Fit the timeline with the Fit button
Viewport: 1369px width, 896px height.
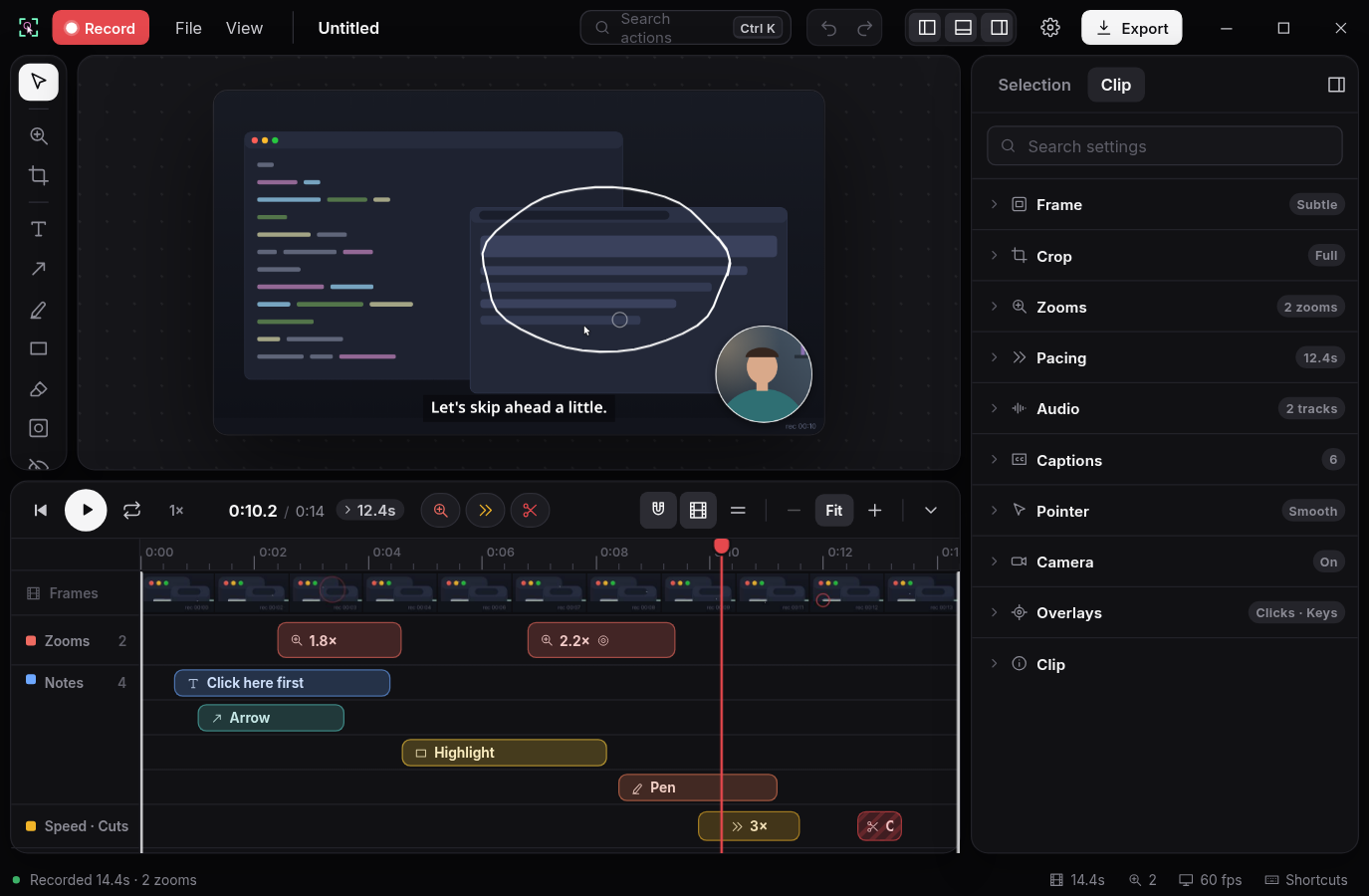[x=834, y=511]
